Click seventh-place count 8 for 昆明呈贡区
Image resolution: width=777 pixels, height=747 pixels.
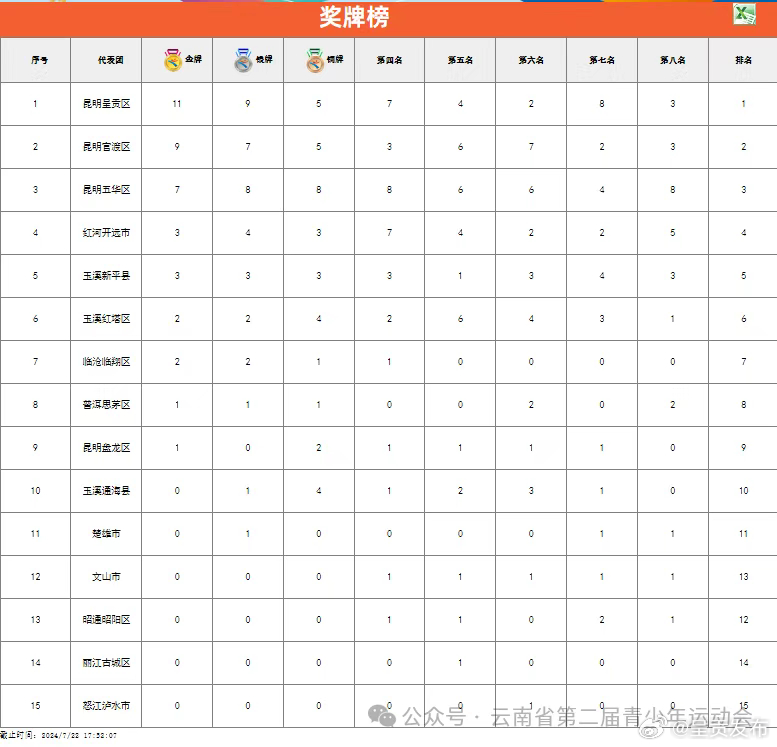[602, 104]
